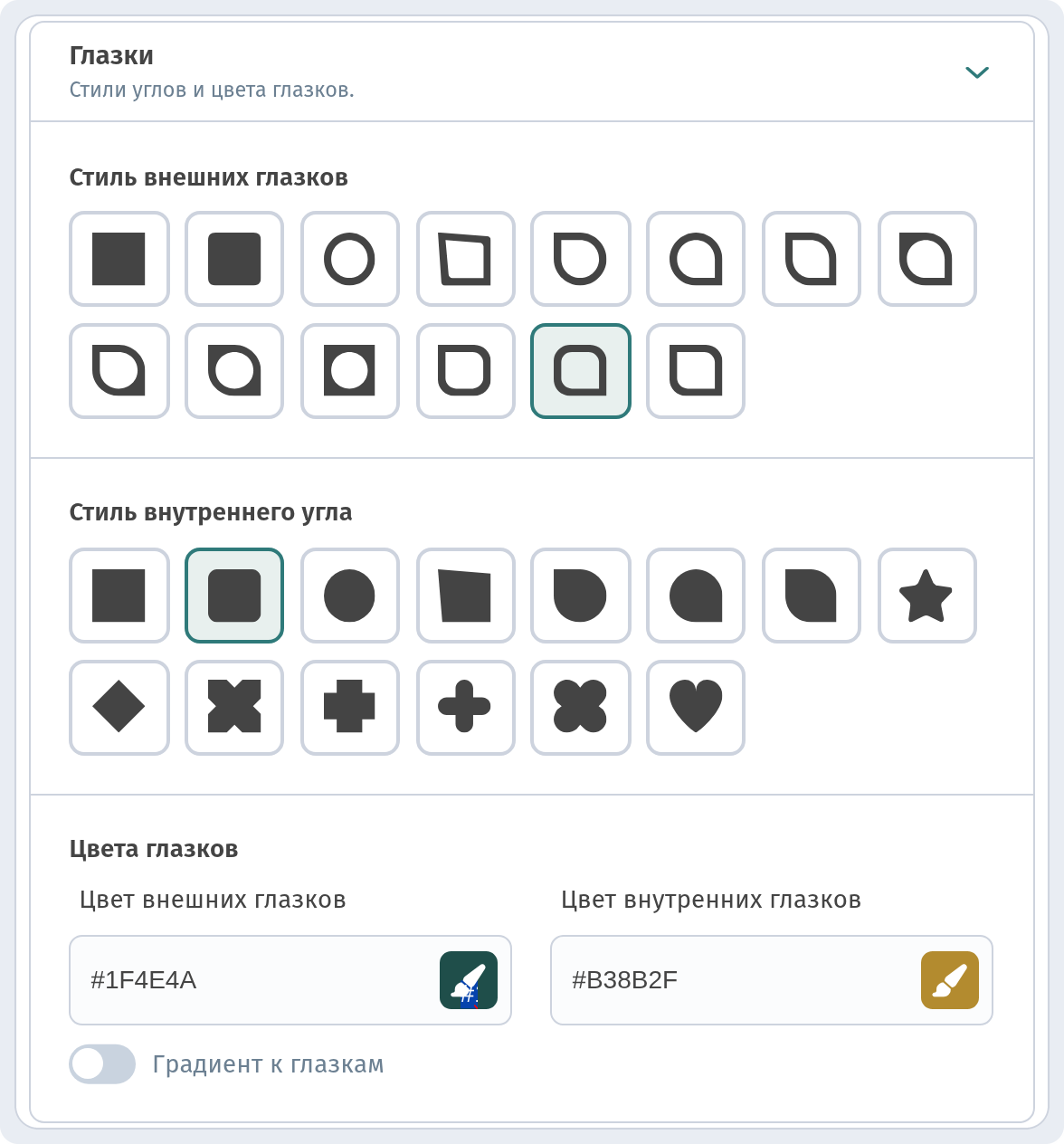Toggle the Градиент к глазкам switch
Viewport: 1064px width, 1144px height.
point(102,1064)
